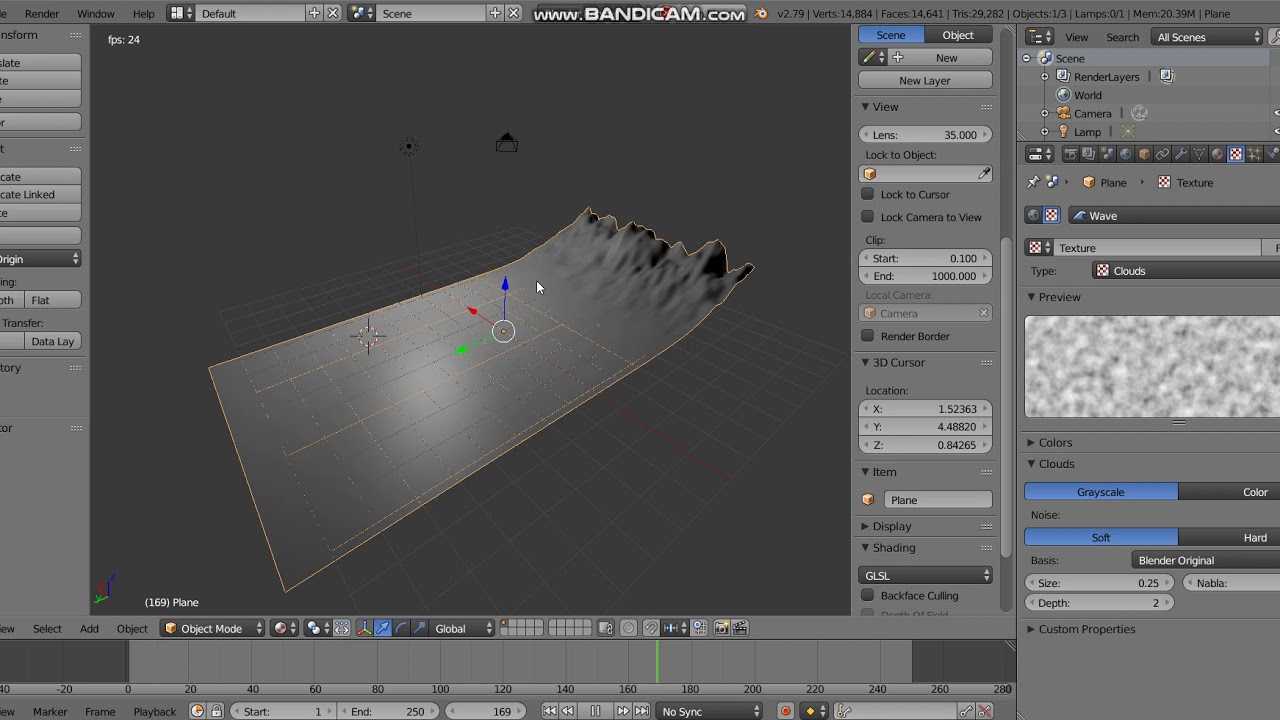This screenshot has width=1280, height=720.
Task: Open the Blender Original basis dropdown
Action: coord(1205,560)
